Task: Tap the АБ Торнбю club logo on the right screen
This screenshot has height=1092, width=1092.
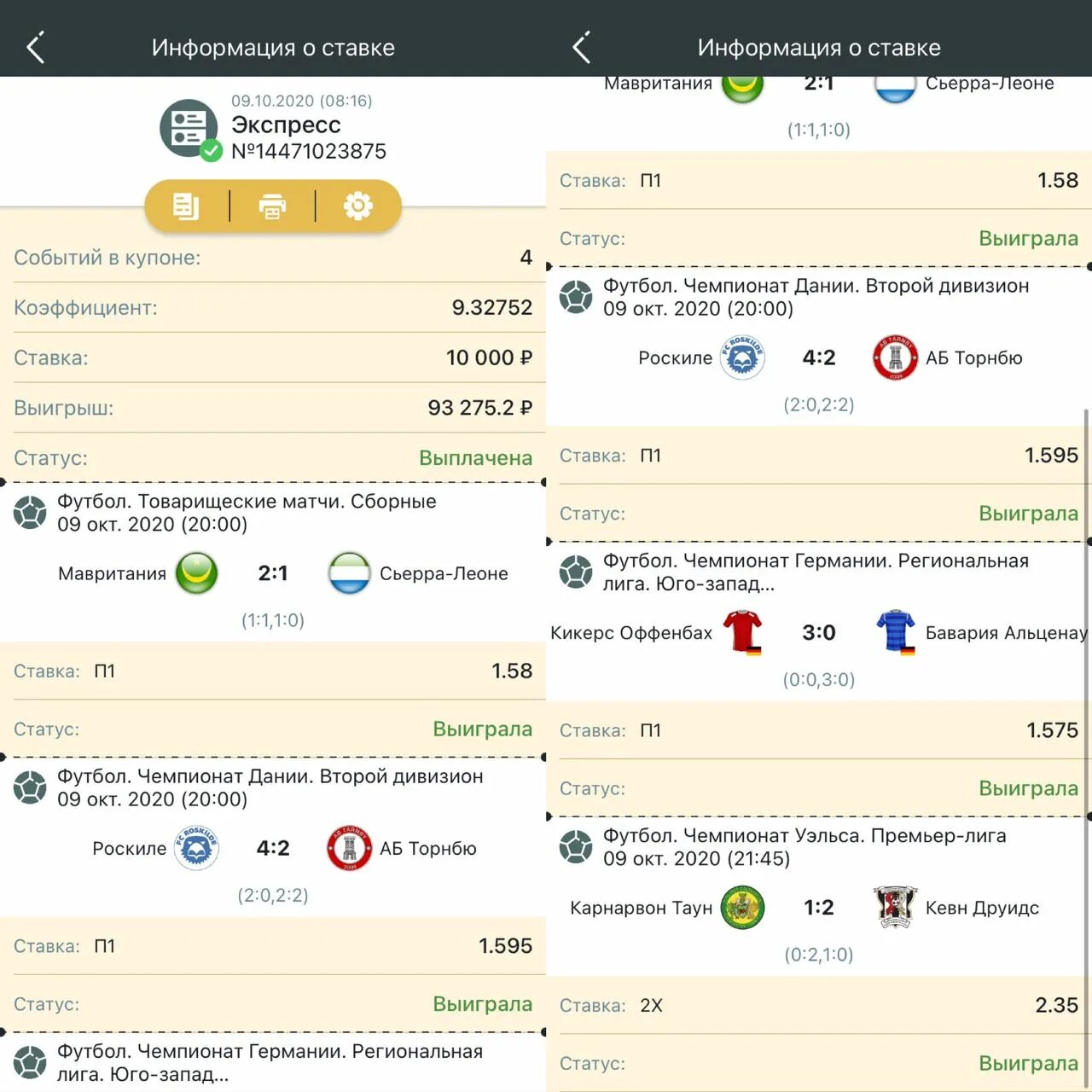Action: coord(895,357)
